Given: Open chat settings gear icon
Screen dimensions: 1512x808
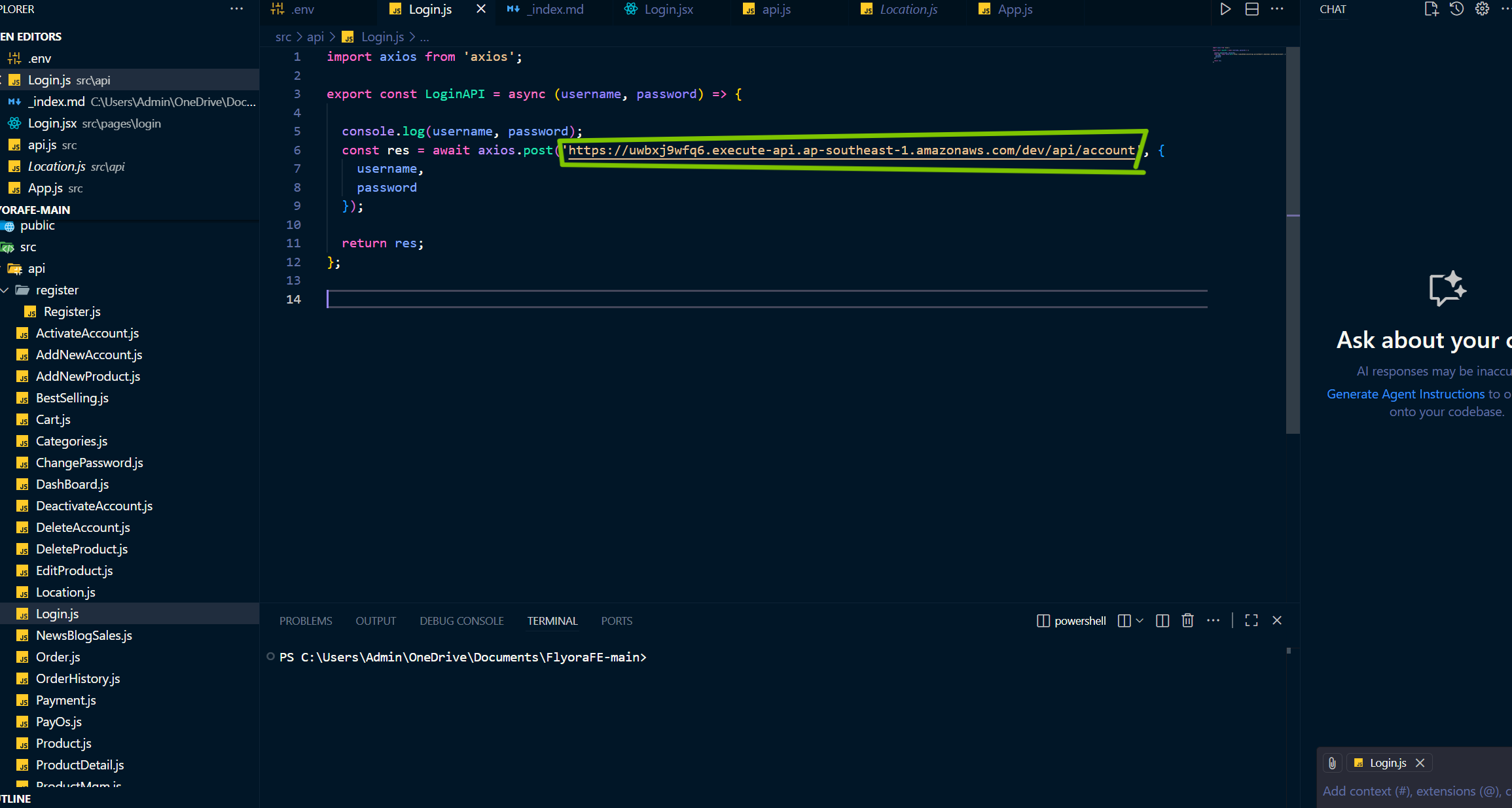Looking at the screenshot, I should (1482, 9).
